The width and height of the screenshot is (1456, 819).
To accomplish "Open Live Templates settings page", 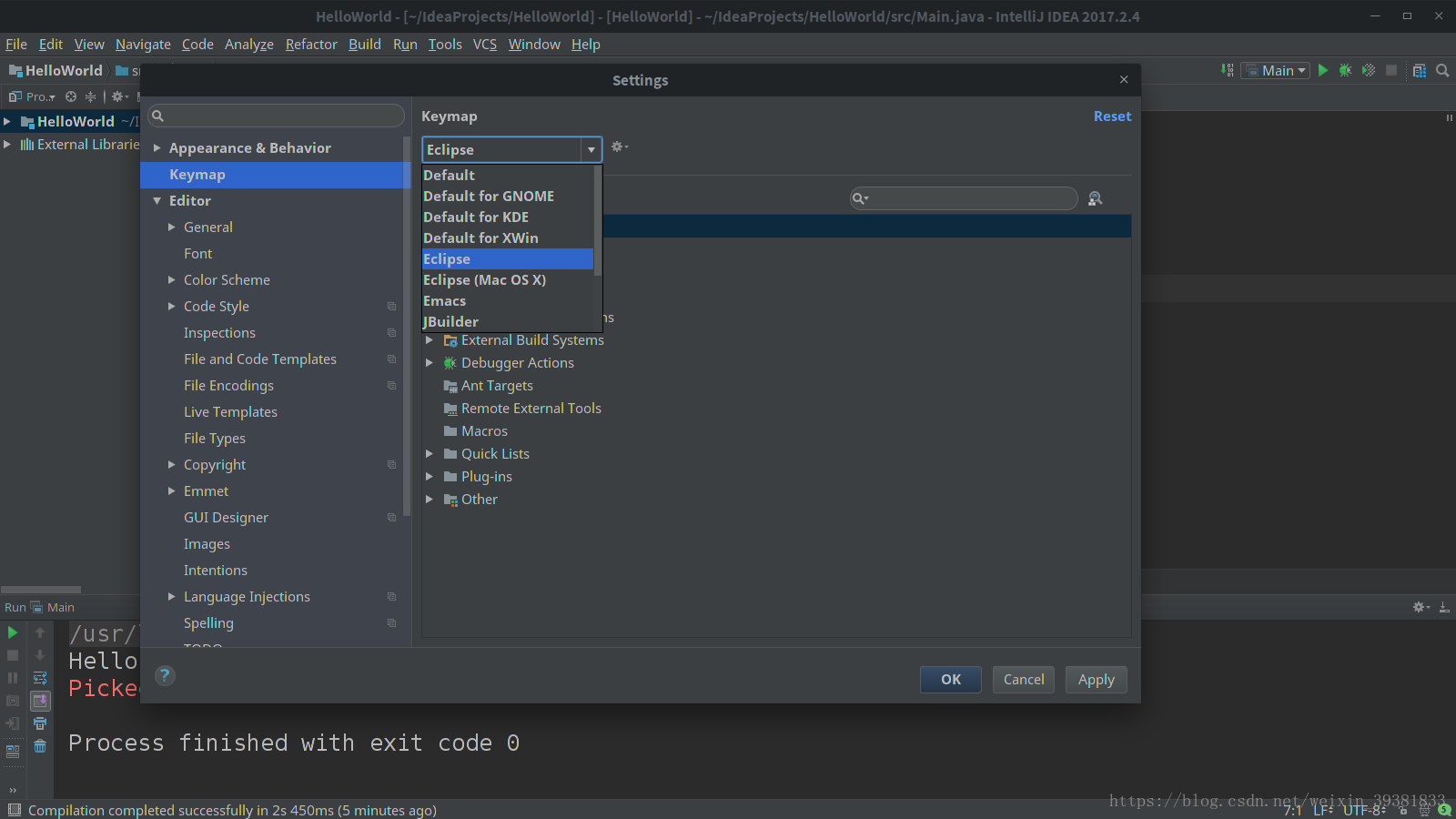I will tap(230, 412).
